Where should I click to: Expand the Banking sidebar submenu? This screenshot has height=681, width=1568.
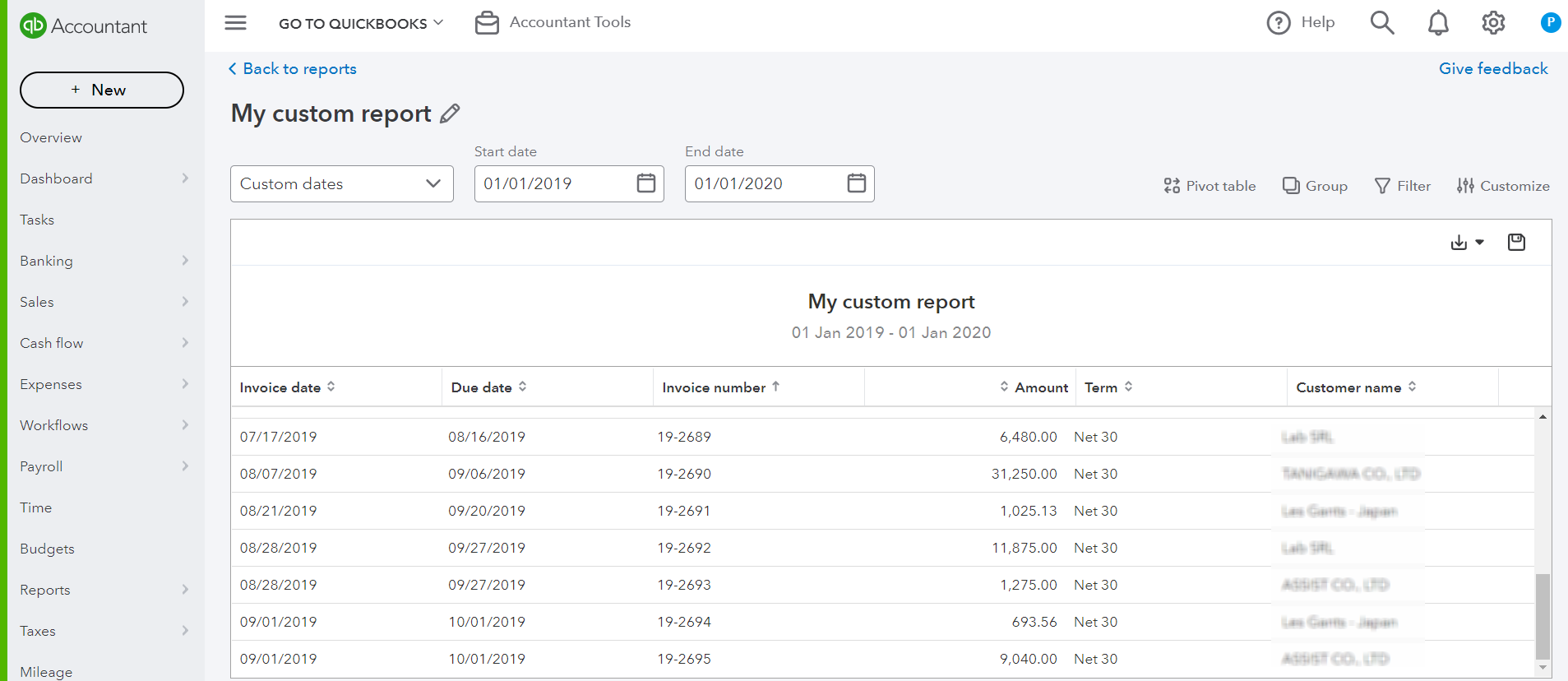[185, 261]
